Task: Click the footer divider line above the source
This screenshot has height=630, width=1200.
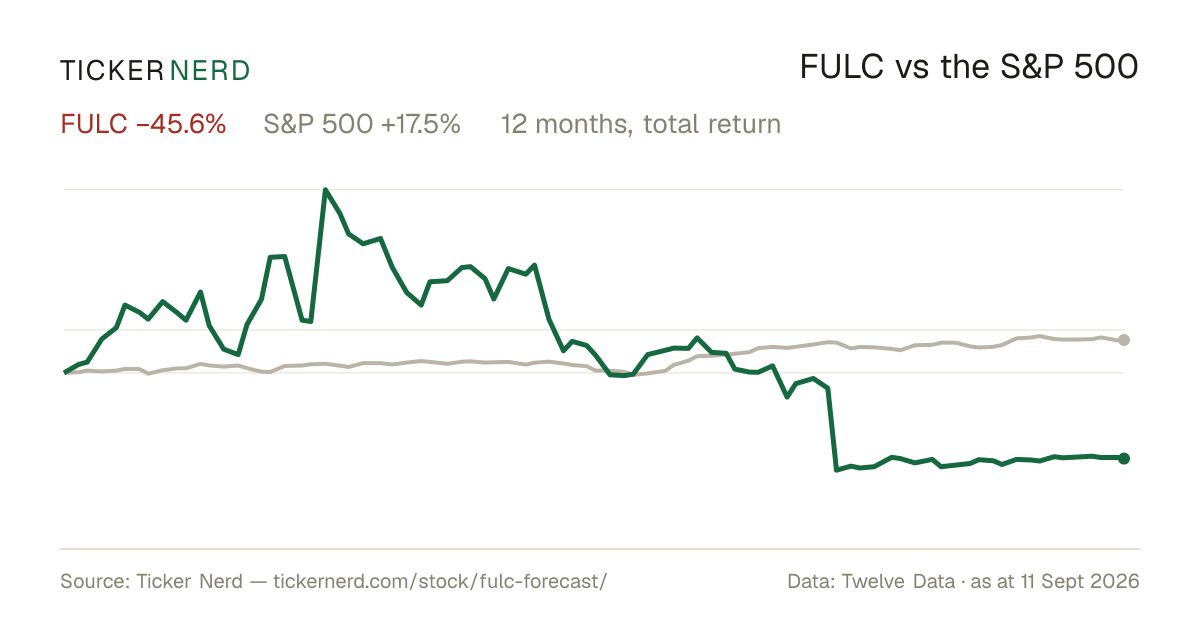Action: [x=600, y=548]
